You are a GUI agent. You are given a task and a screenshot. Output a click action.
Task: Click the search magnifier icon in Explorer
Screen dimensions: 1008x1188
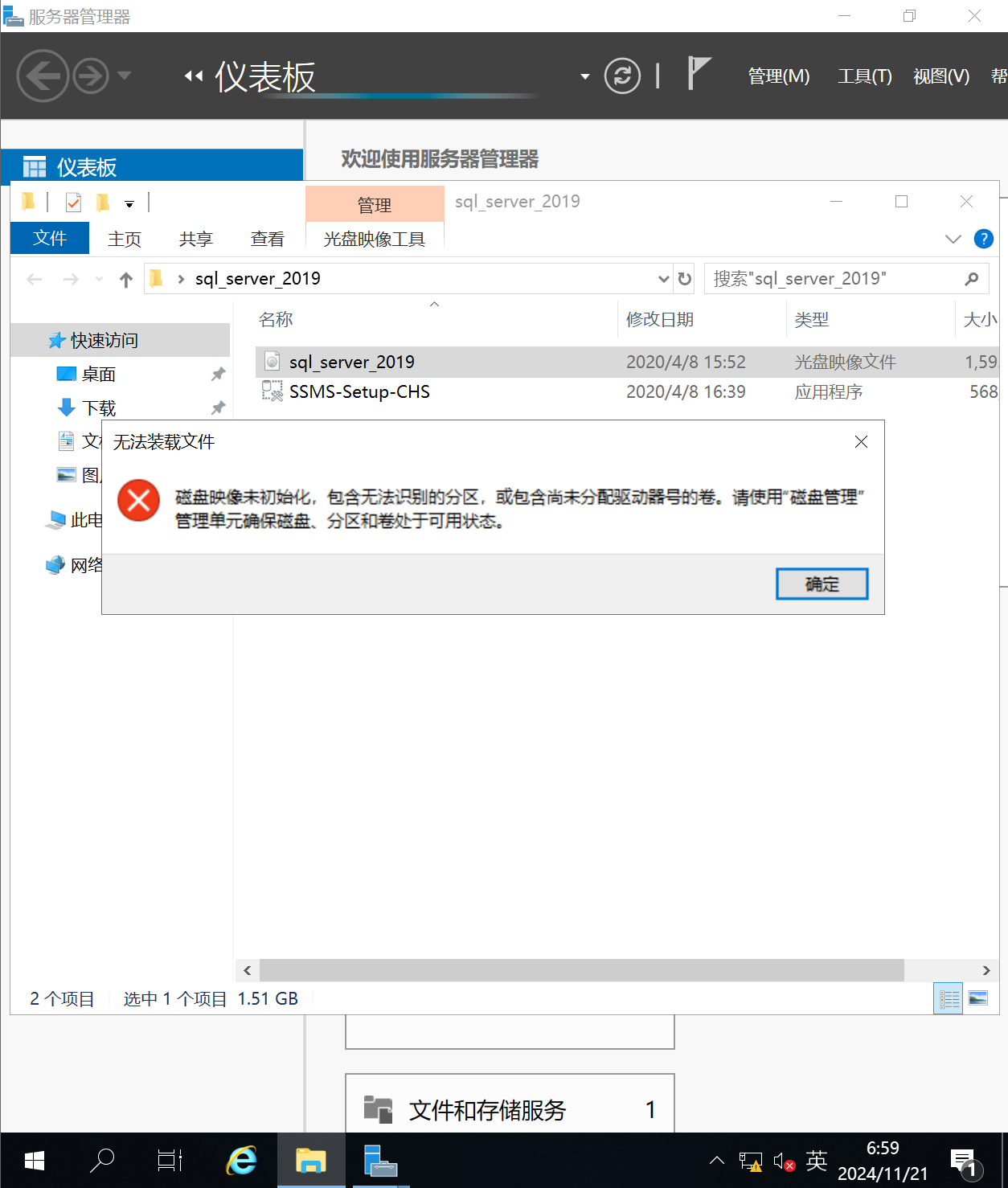pos(972,279)
